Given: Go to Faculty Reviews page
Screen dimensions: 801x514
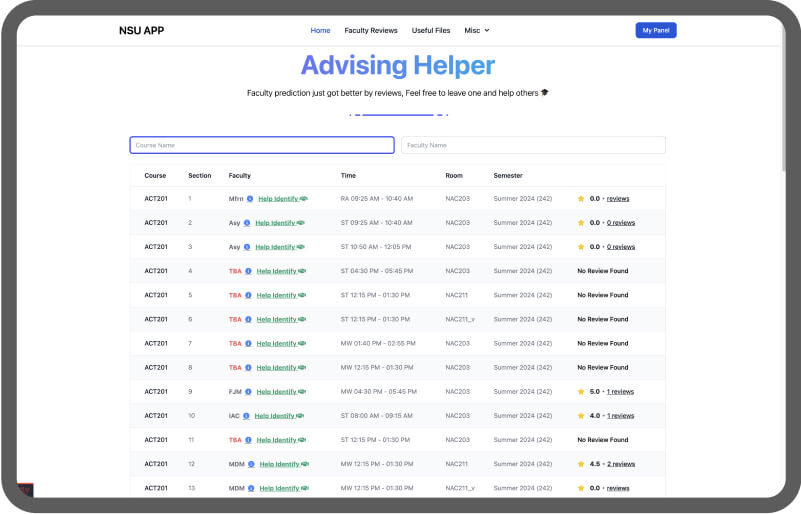Looking at the screenshot, I should coord(371,30).
